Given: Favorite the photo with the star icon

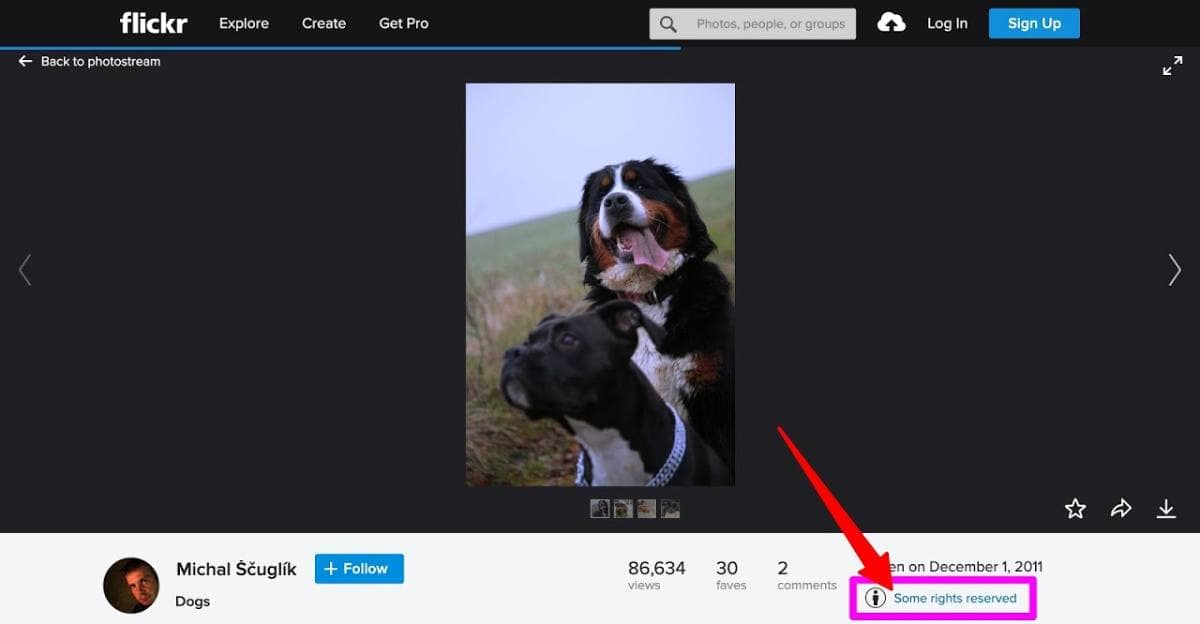Looking at the screenshot, I should [1075, 508].
